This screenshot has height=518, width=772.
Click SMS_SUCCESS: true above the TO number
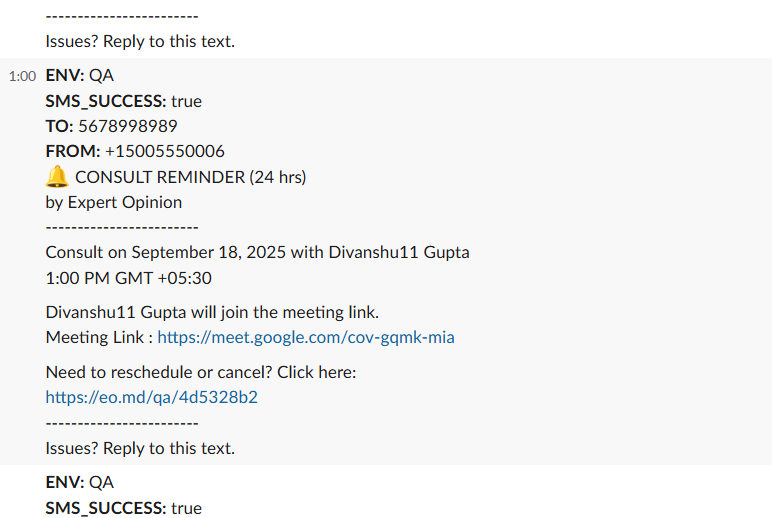click(x=123, y=101)
